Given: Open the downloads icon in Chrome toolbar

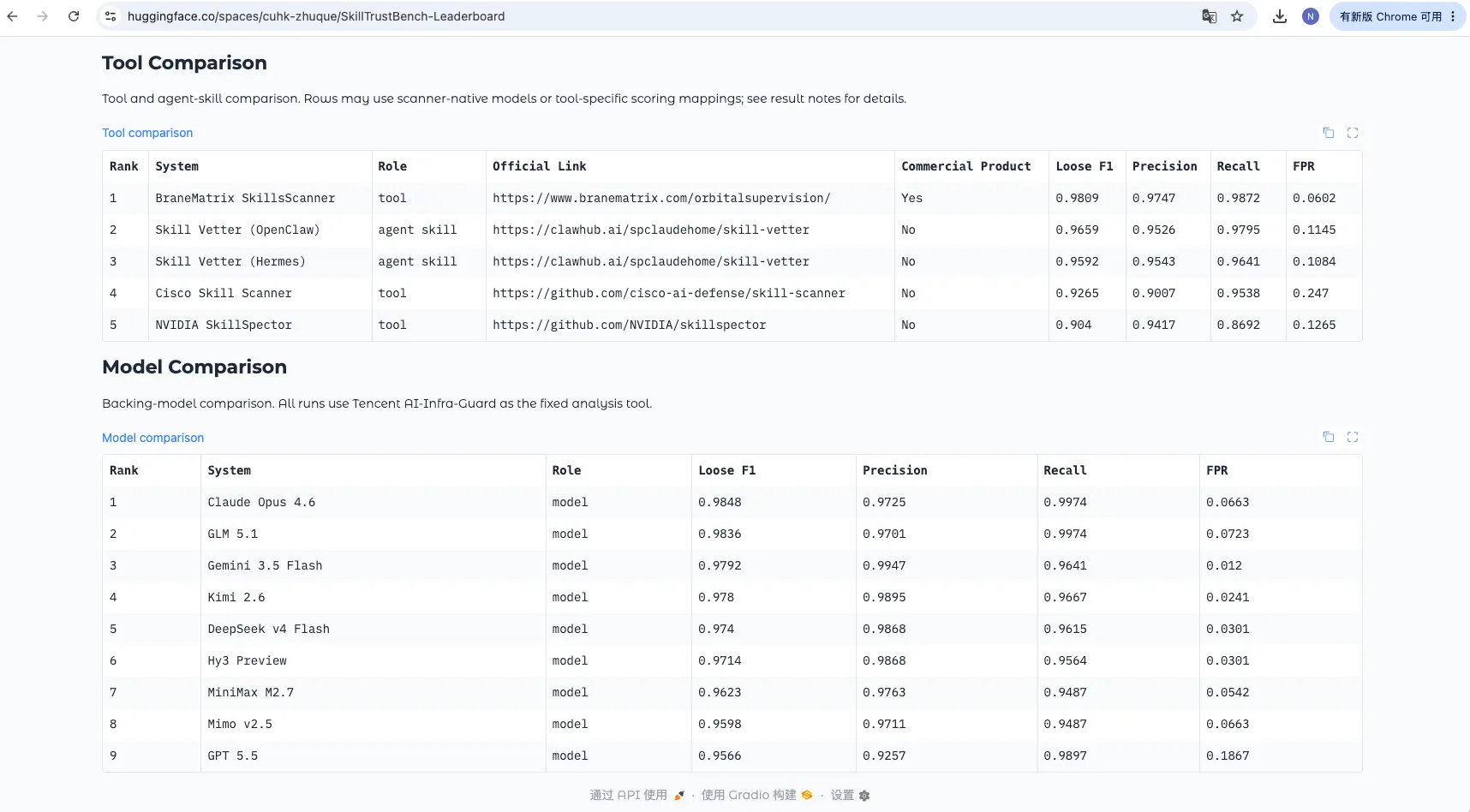Looking at the screenshot, I should (1280, 16).
